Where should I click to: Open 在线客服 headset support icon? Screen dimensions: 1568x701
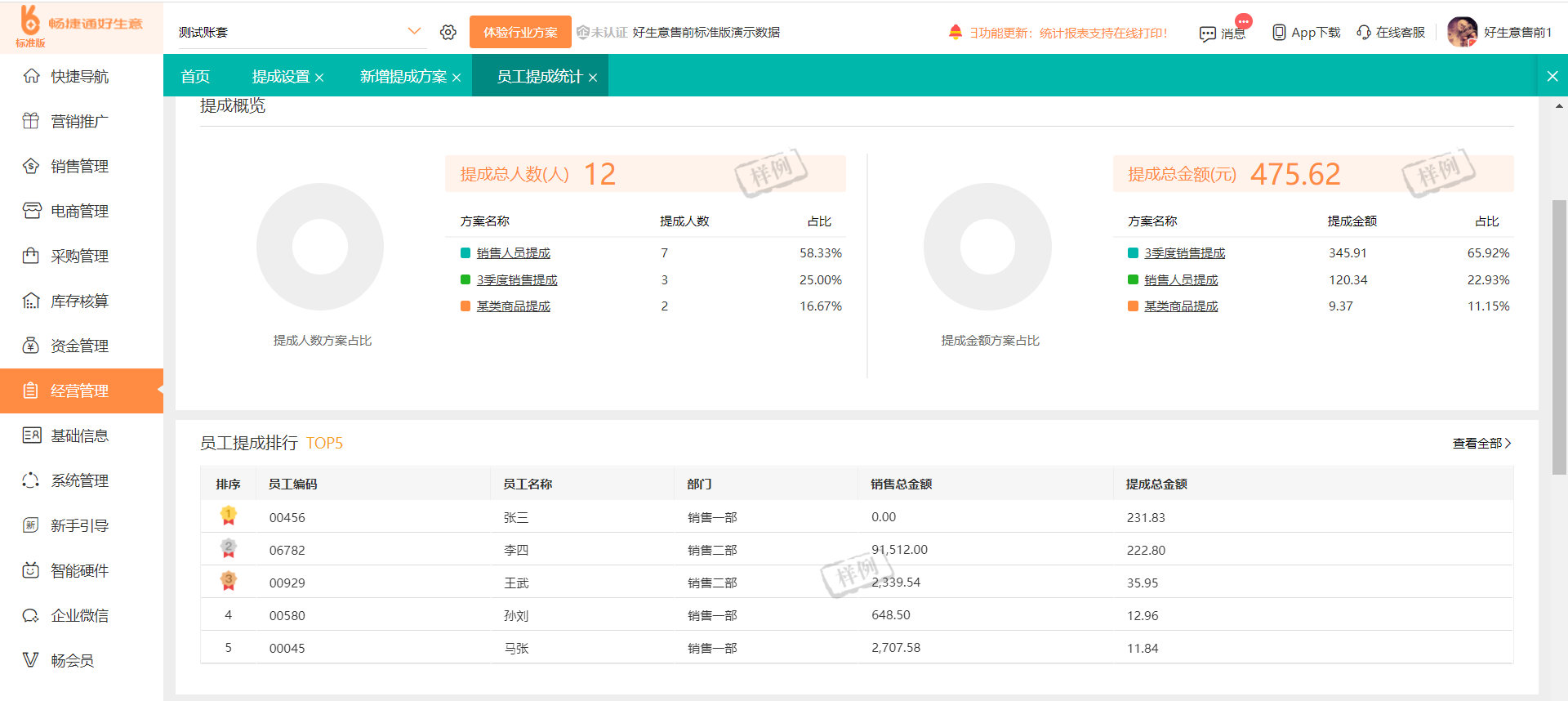[1364, 33]
